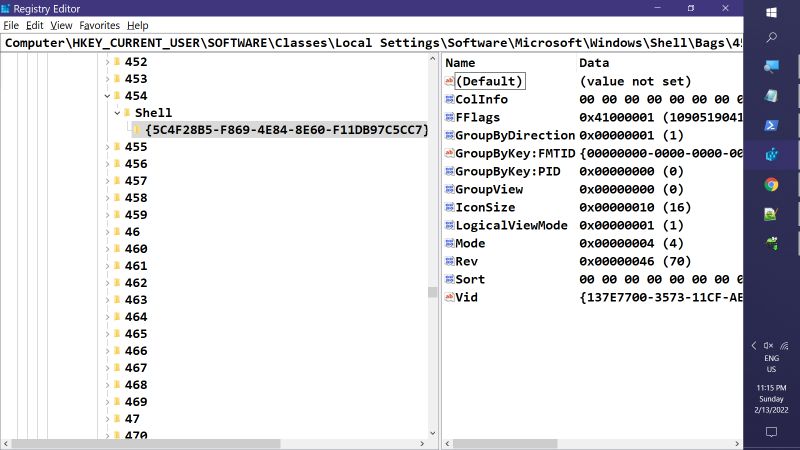This screenshot has height=450, width=800.
Task: Click values pane scroll right arrow
Action: tap(737, 444)
